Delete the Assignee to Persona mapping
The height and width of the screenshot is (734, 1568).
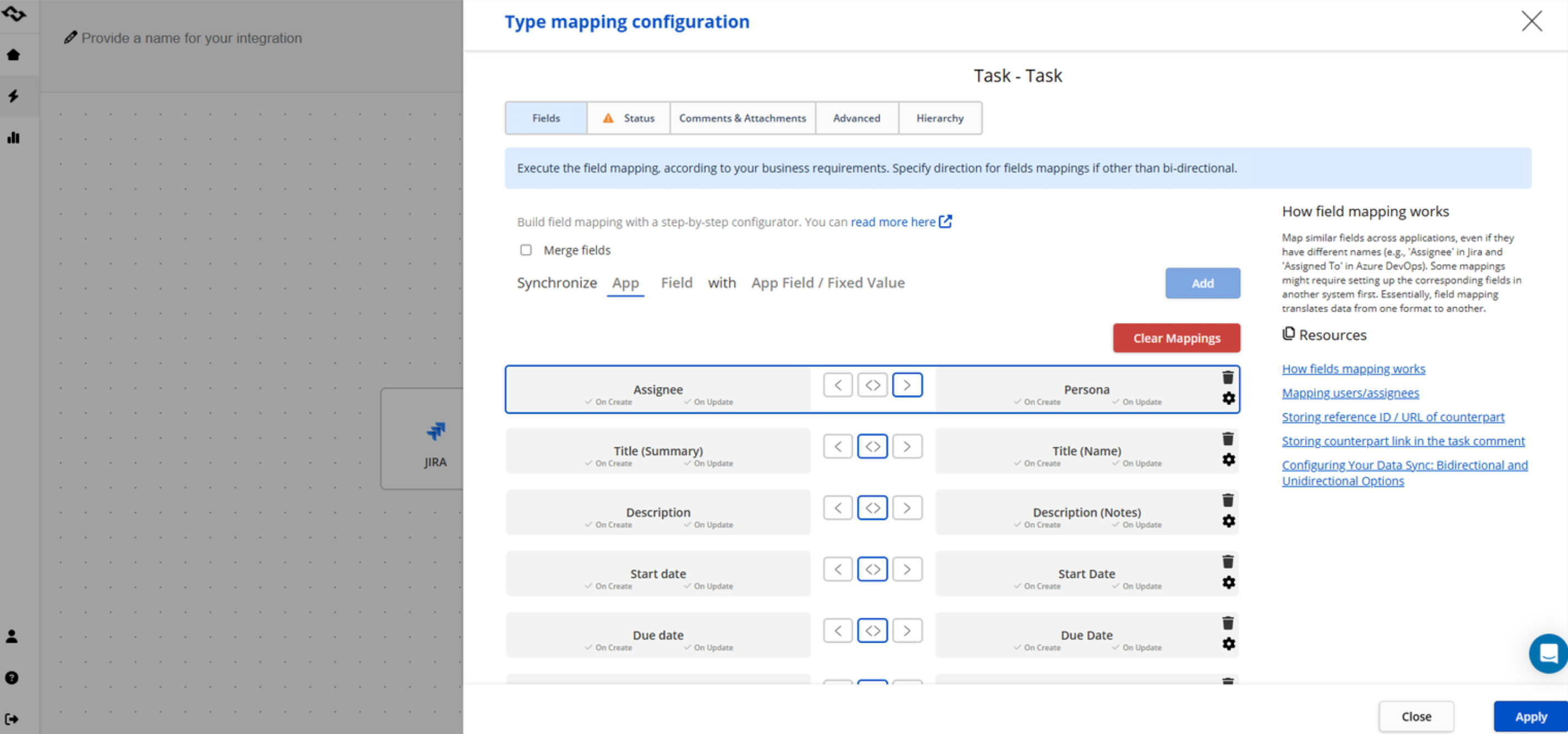pos(1227,377)
